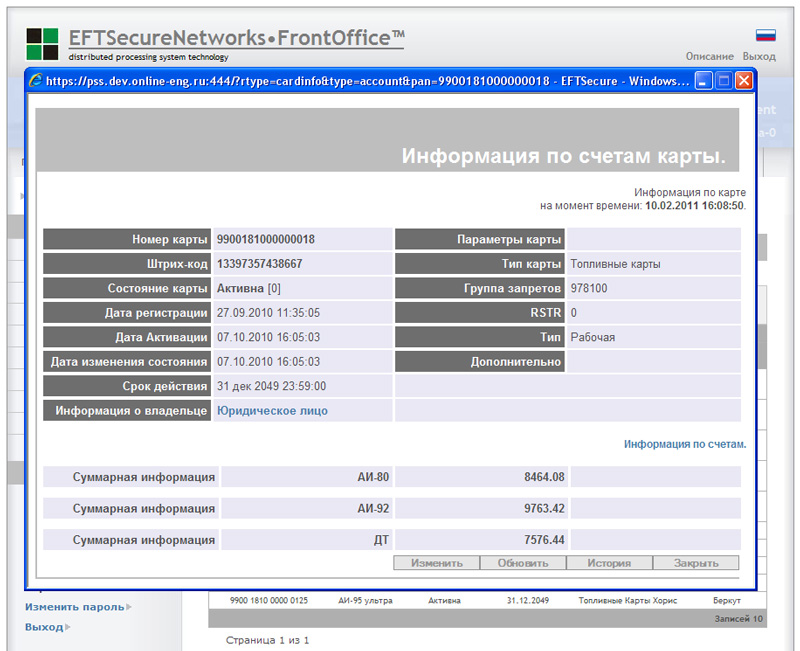
Task: Click the ДТ balance 7576.44
Action: pos(544,540)
